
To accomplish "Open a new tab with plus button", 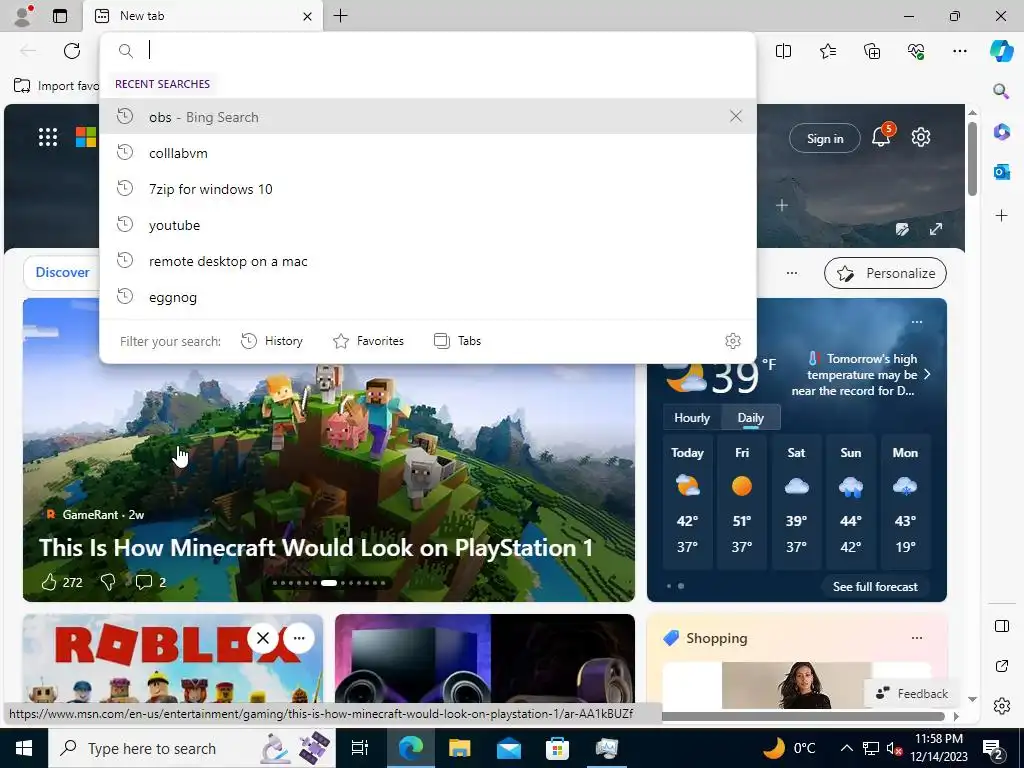I will 340,16.
